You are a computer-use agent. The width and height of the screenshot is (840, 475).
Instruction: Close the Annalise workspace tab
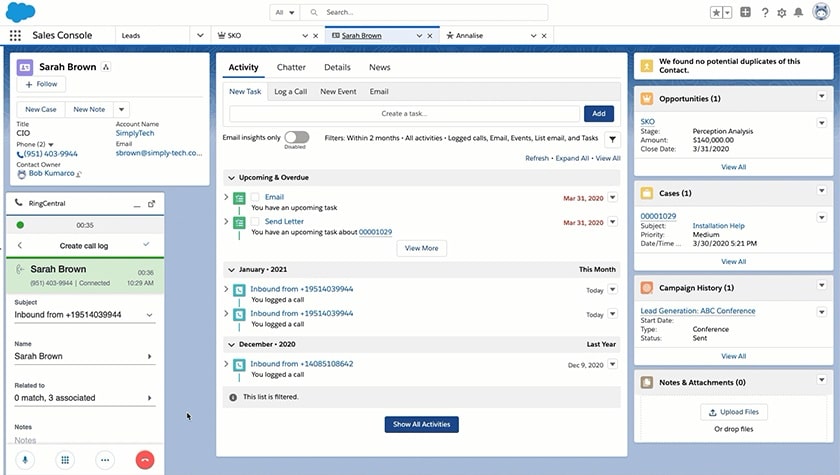[x=544, y=36]
